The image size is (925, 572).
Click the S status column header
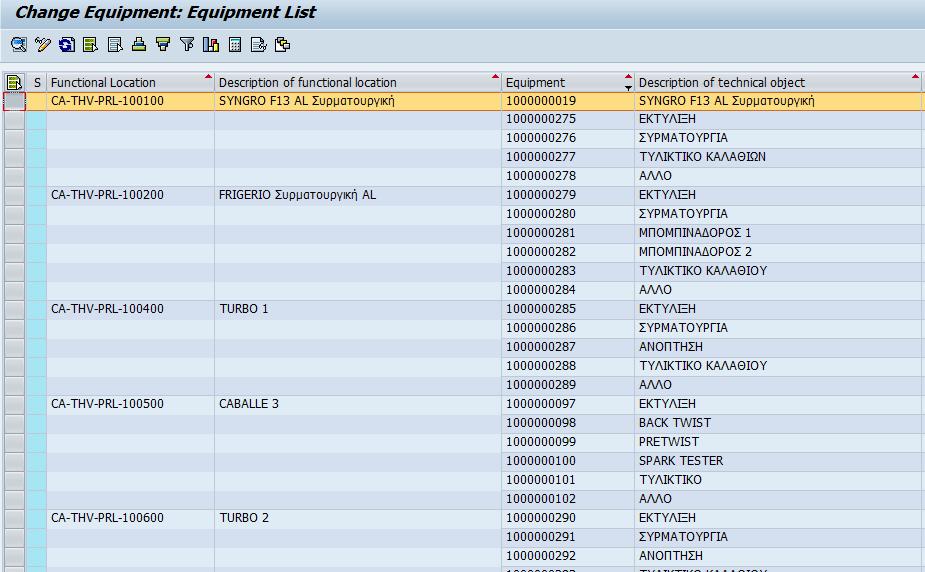coord(37,83)
